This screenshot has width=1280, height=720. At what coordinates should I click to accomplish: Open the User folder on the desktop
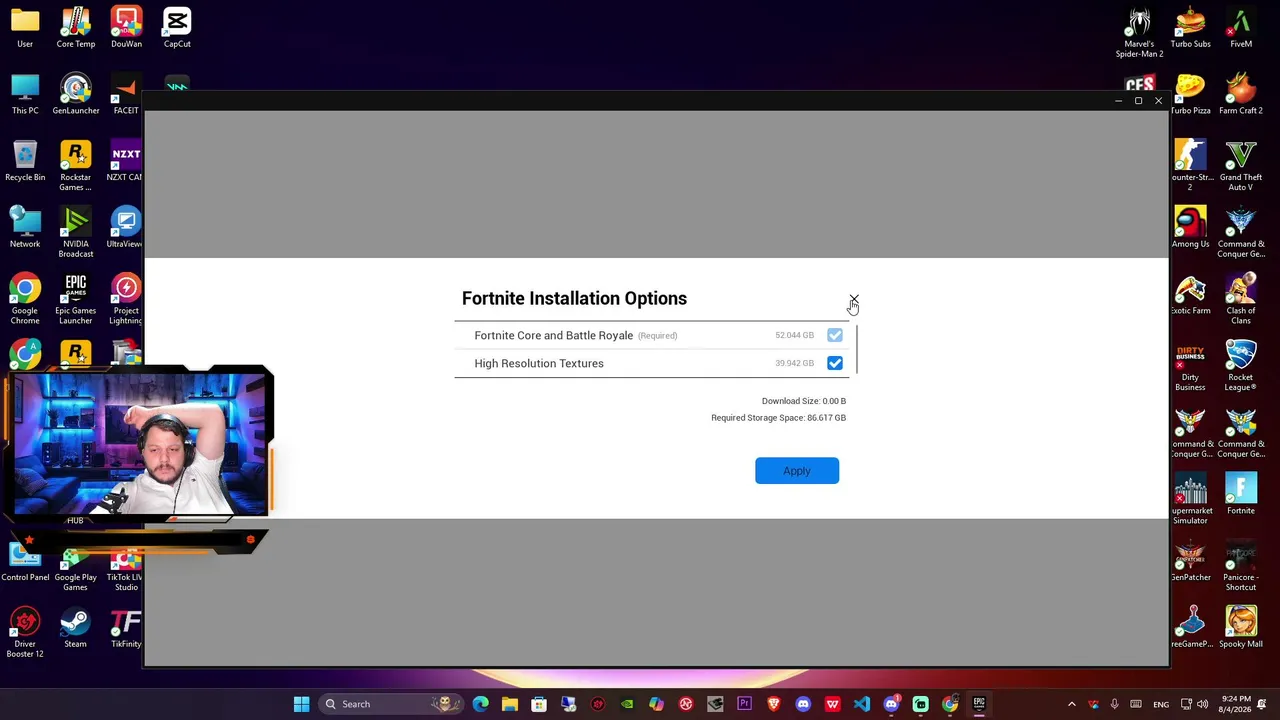25,28
